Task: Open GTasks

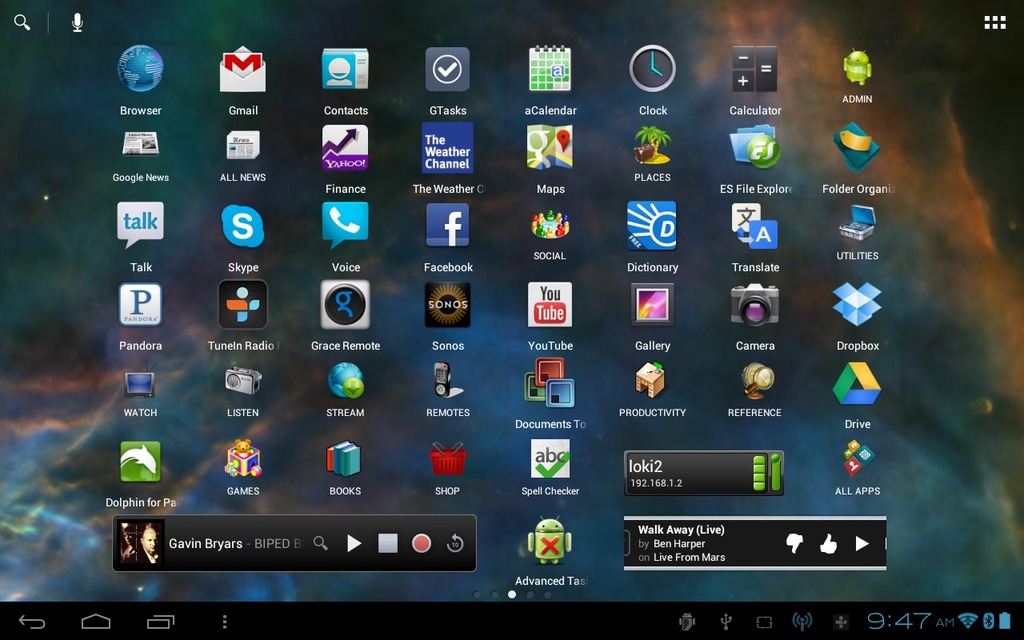Action: click(447, 69)
